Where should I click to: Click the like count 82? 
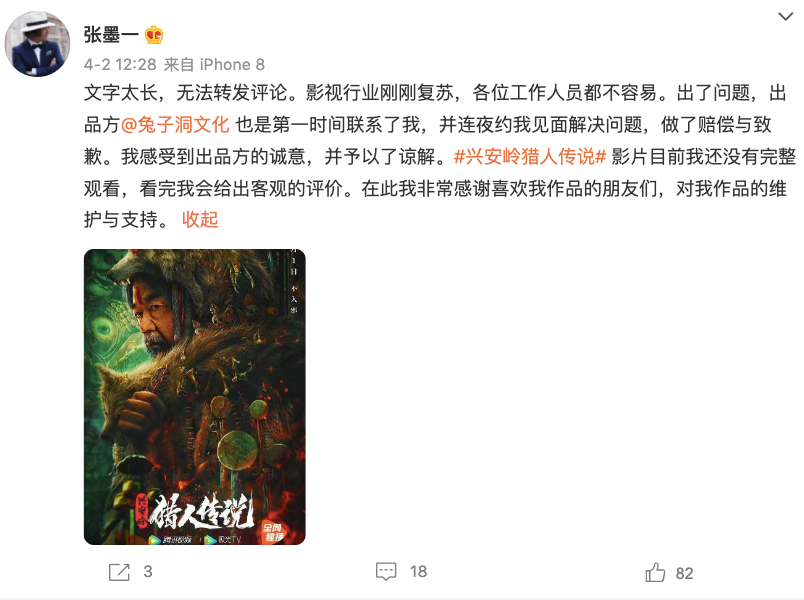[x=685, y=573]
